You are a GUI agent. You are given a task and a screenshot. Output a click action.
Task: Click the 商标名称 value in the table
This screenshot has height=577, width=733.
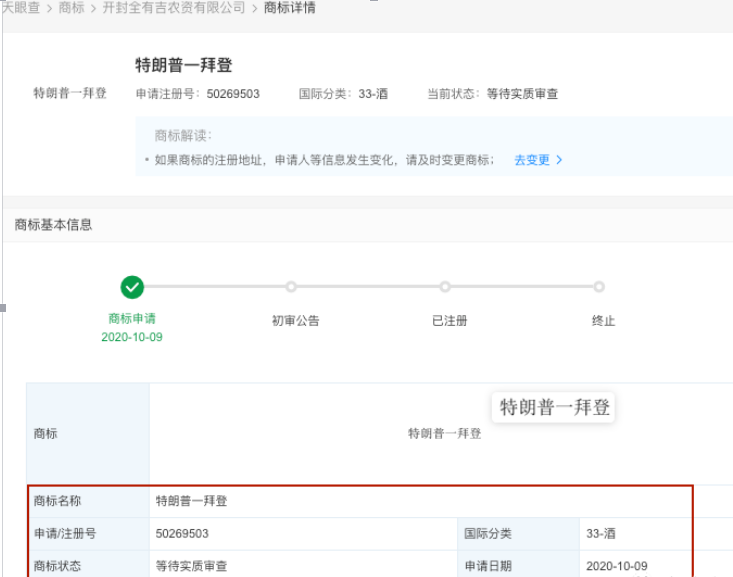198,501
